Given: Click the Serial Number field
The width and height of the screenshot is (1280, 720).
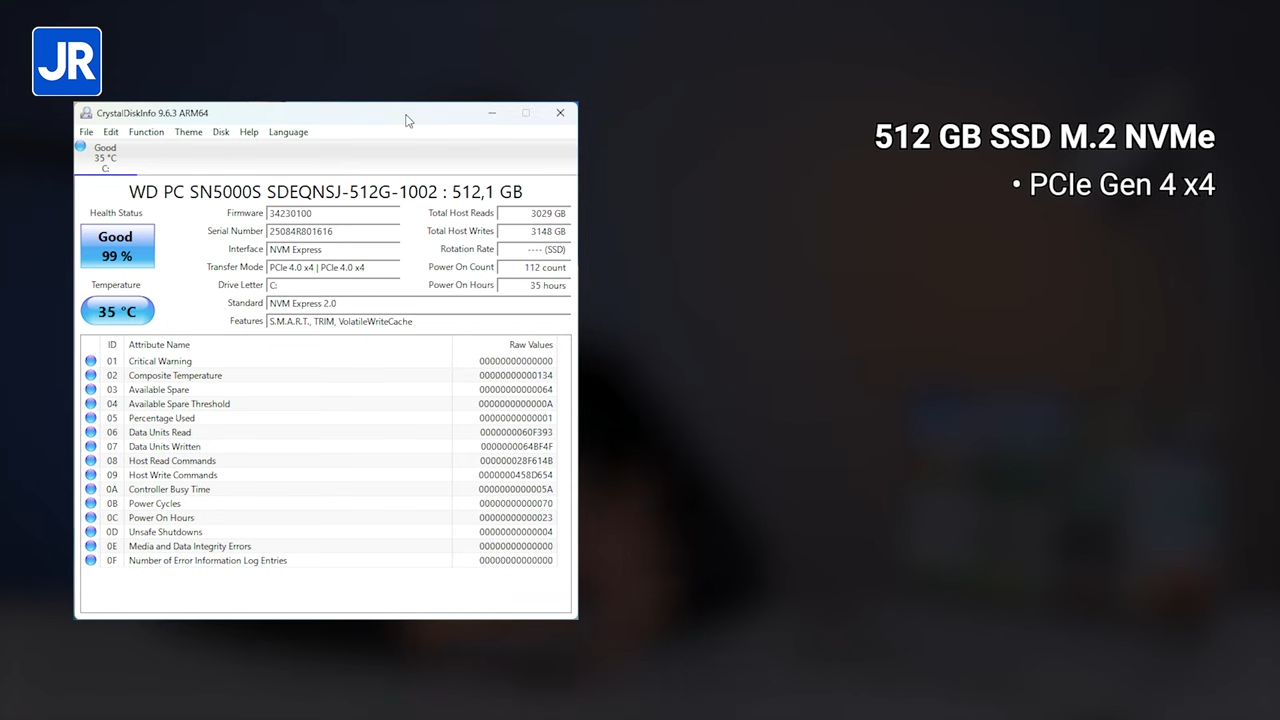Looking at the screenshot, I should (333, 231).
